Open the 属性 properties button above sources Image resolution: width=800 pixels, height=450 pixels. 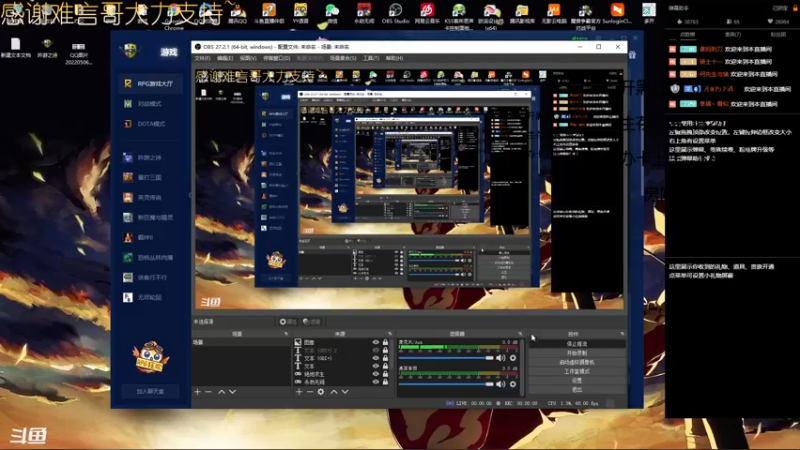point(288,321)
